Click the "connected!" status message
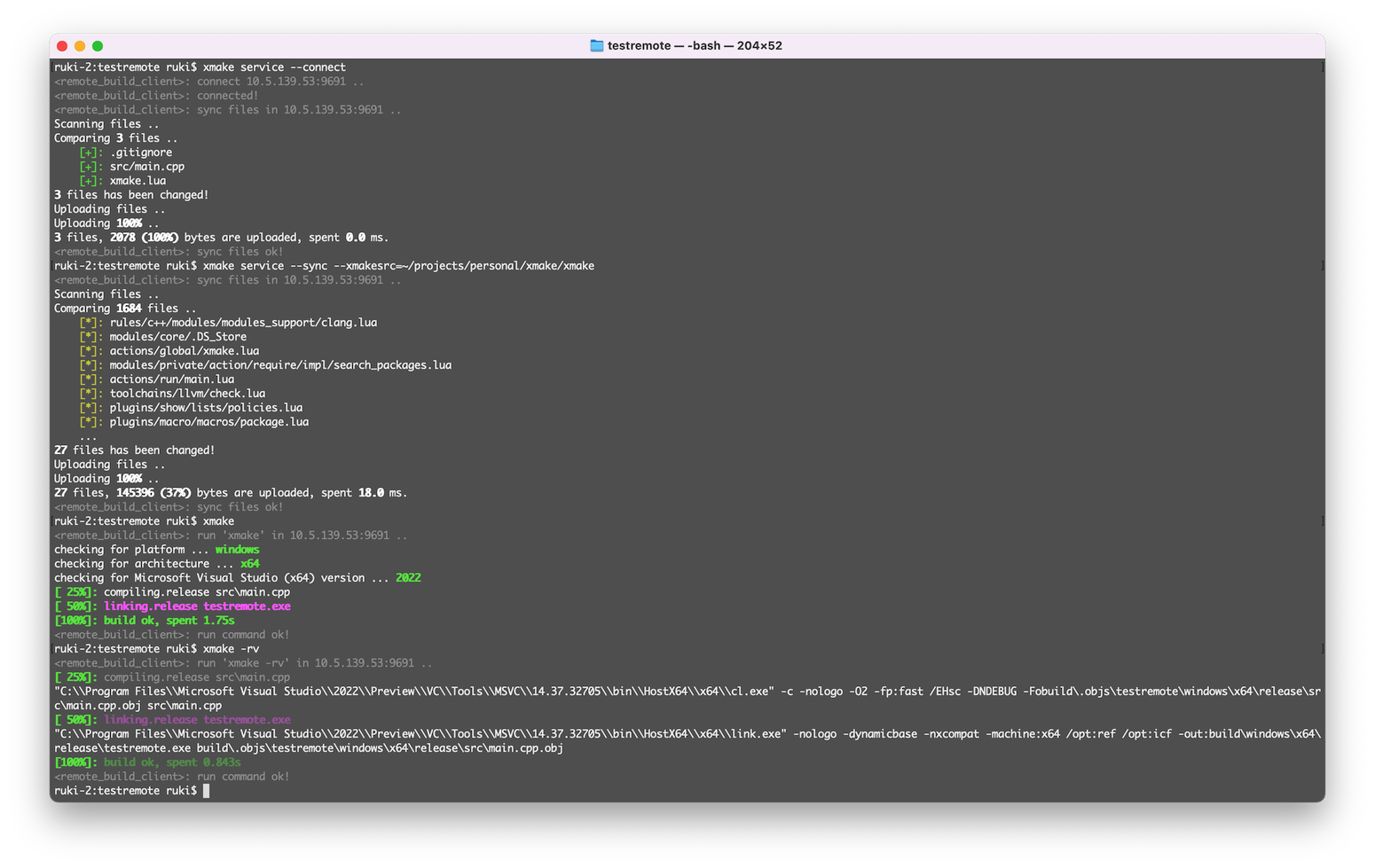This screenshot has width=1375, height=868. click(x=228, y=96)
